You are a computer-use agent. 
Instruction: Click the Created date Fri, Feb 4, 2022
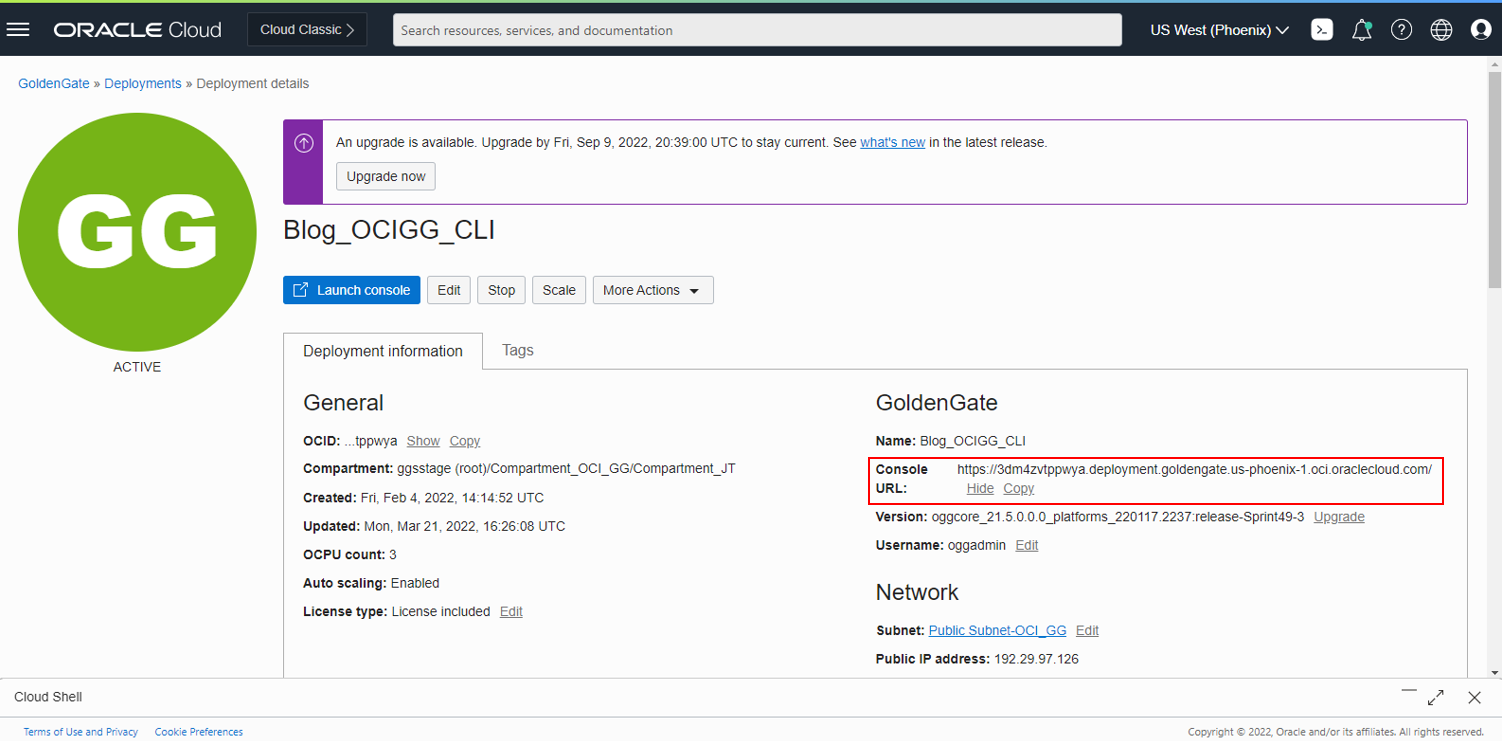[x=452, y=498]
